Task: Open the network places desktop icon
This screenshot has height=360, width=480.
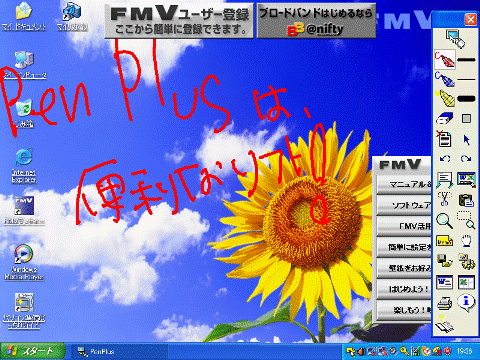Action: click(x=24, y=65)
